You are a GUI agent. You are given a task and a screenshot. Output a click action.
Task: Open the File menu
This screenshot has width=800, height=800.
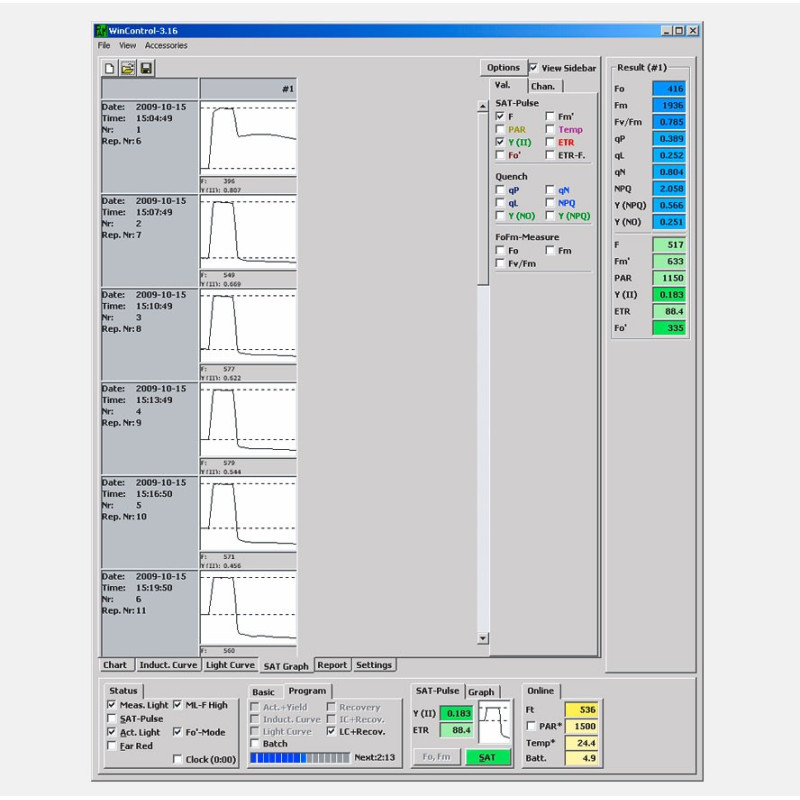[104, 46]
